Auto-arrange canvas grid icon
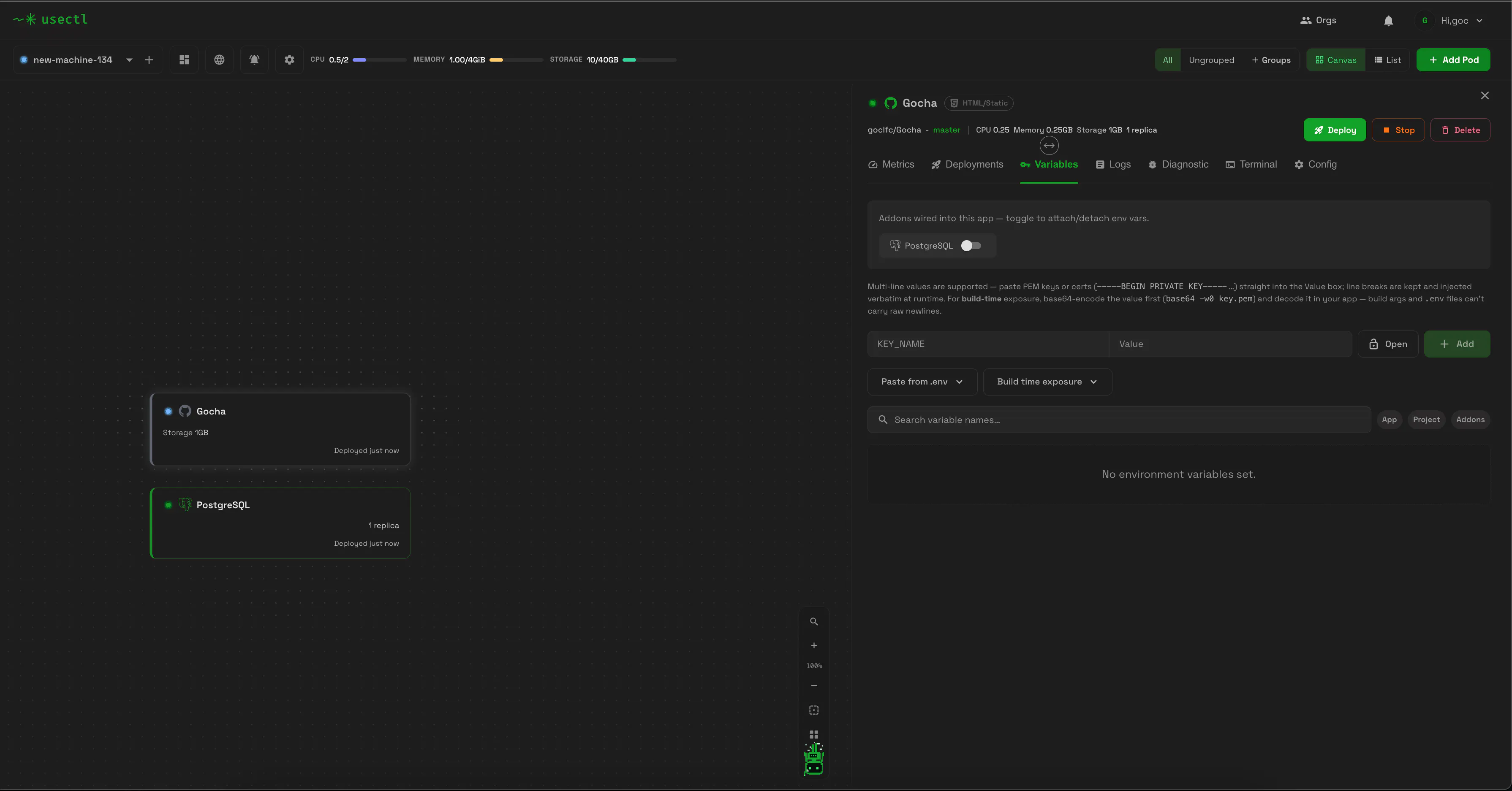The image size is (1512, 791). pos(814,734)
